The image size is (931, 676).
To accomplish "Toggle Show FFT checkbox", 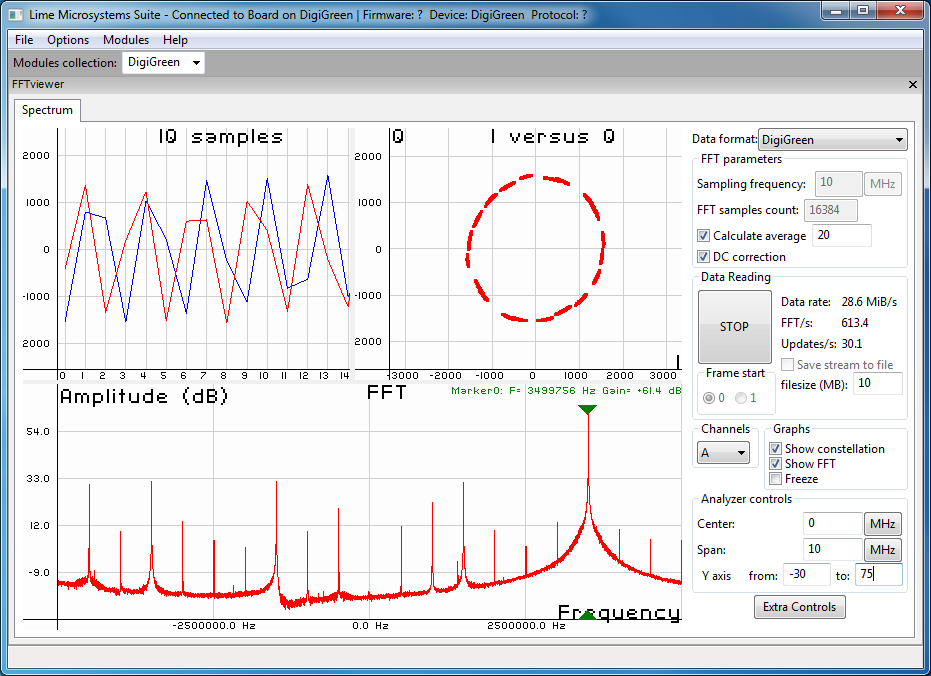I will tap(775, 464).
